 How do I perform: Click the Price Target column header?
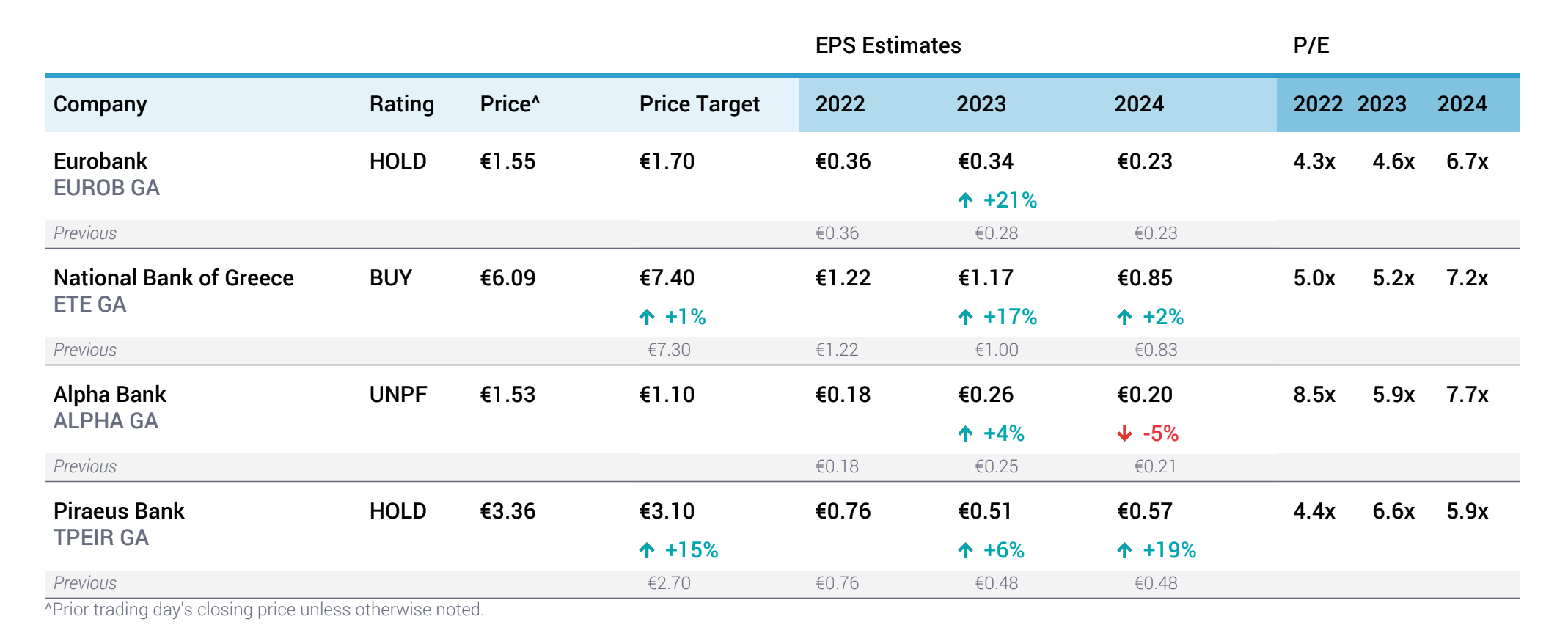(699, 104)
